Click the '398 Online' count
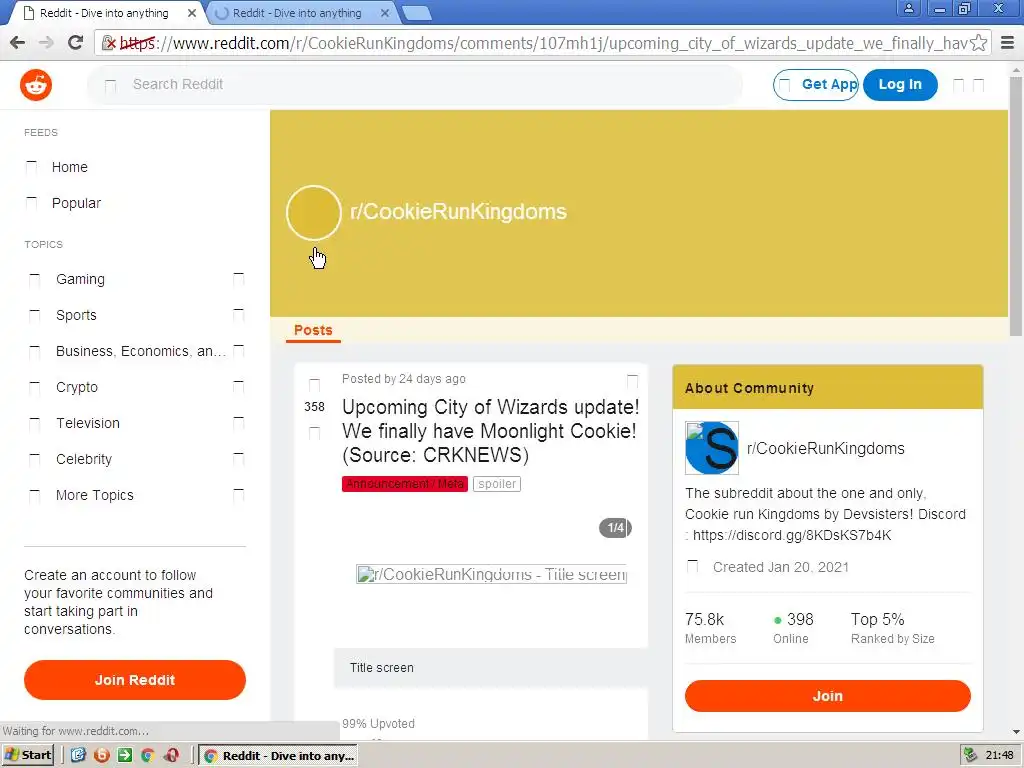 (793, 628)
